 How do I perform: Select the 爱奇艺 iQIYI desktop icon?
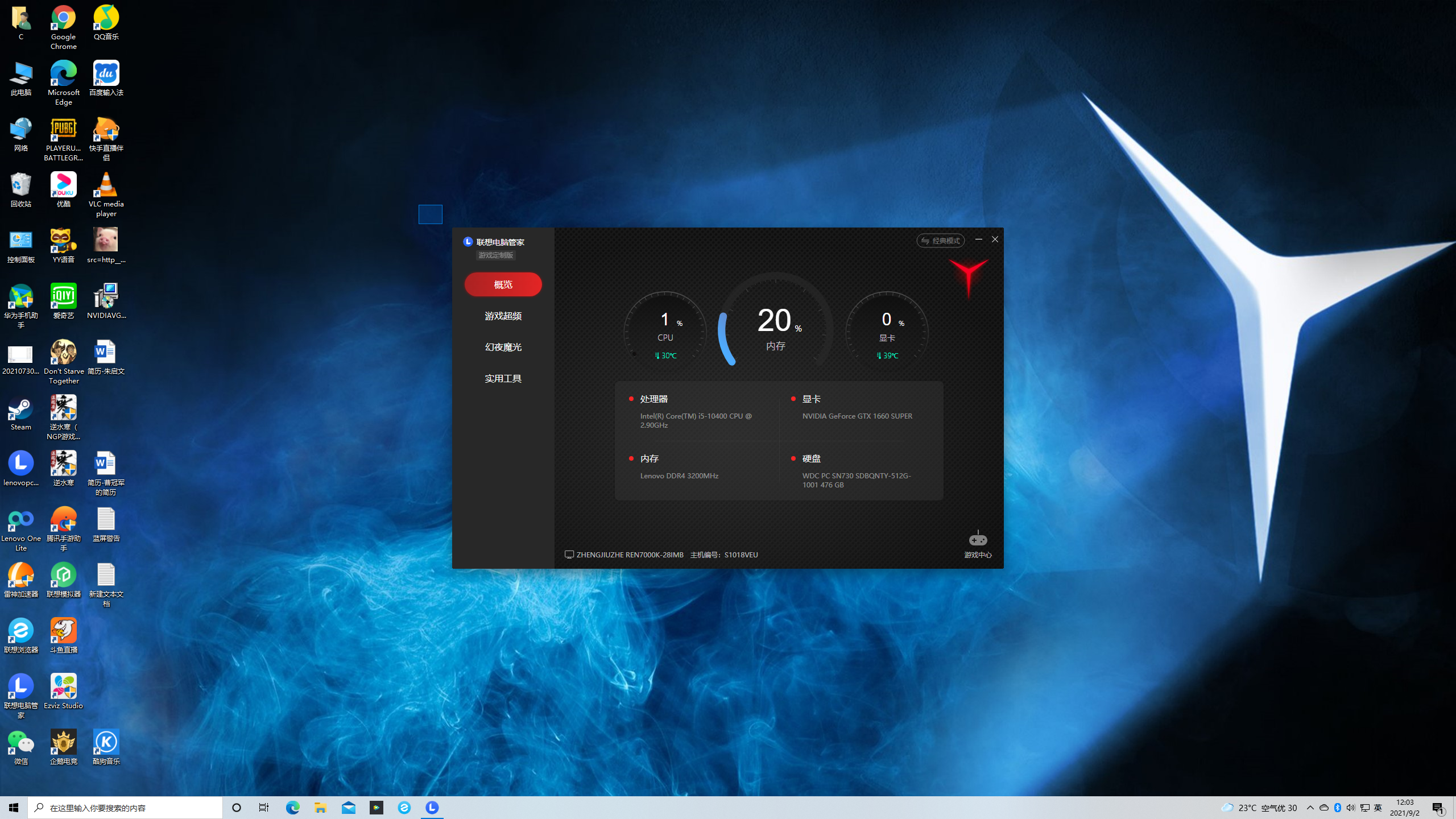point(63,301)
